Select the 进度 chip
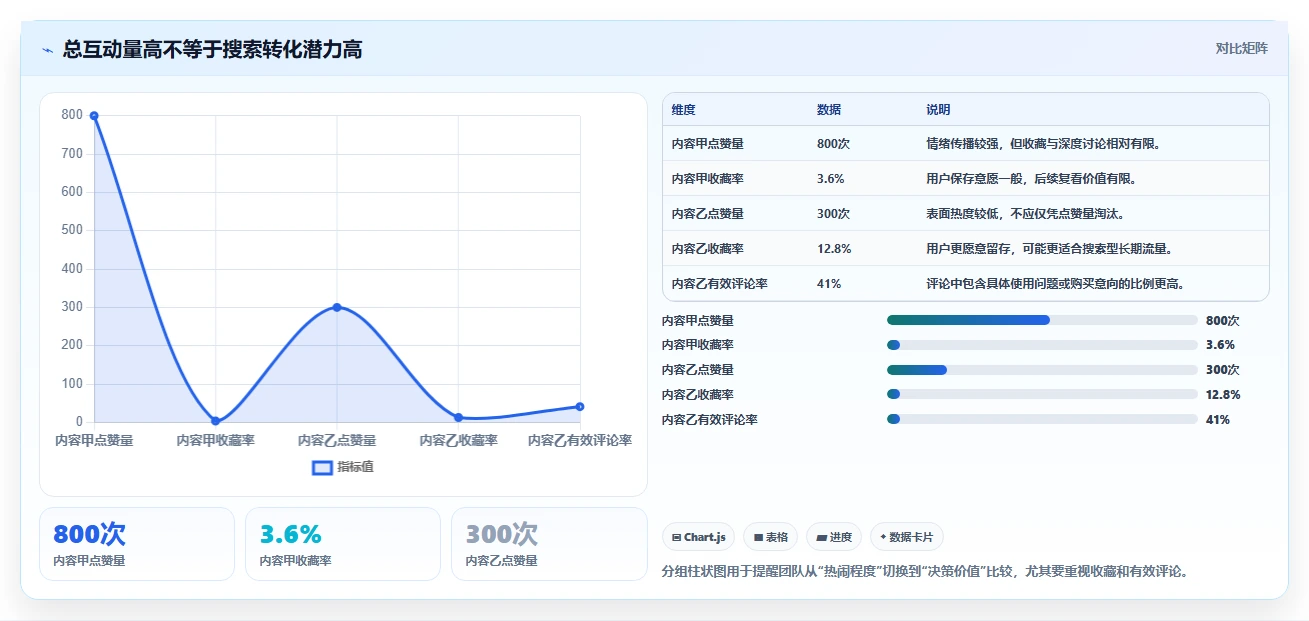The image size is (1309, 621). 834,537
